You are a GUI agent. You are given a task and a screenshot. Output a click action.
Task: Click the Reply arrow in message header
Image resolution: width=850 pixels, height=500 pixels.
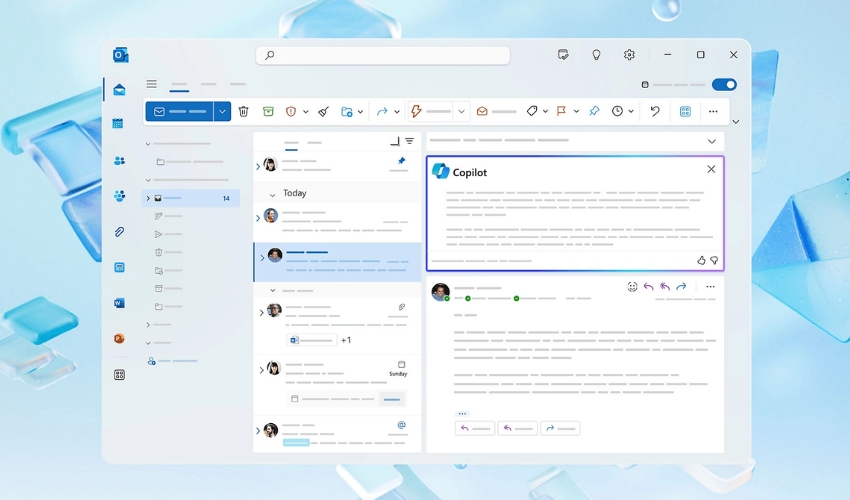[648, 286]
